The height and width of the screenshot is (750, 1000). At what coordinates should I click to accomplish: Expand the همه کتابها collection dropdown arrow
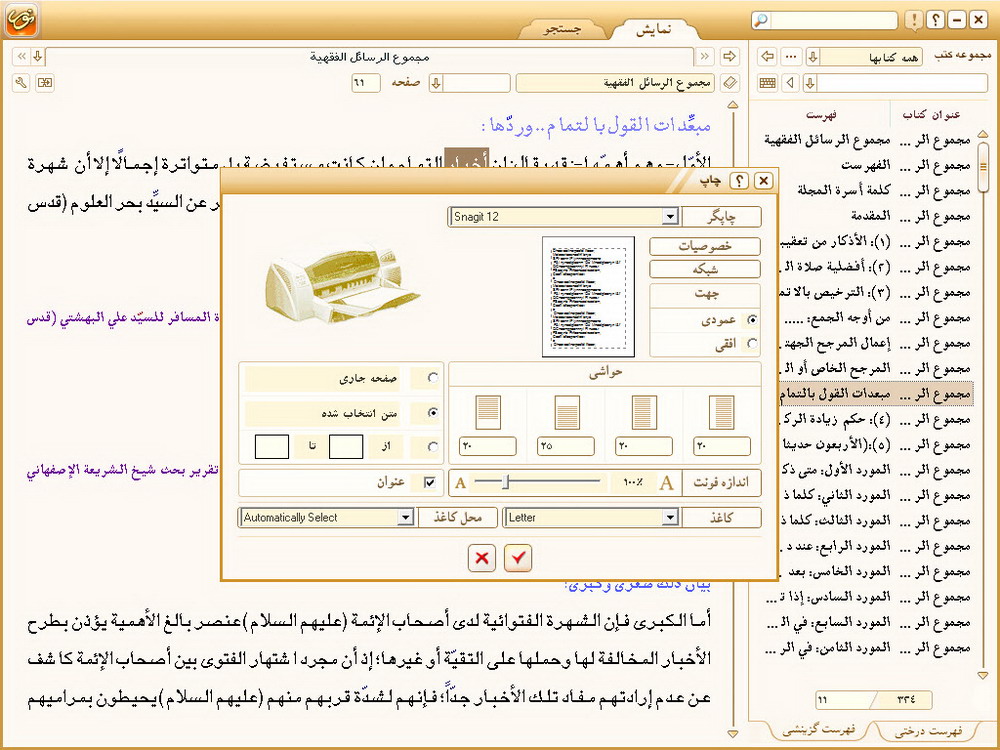[812, 56]
